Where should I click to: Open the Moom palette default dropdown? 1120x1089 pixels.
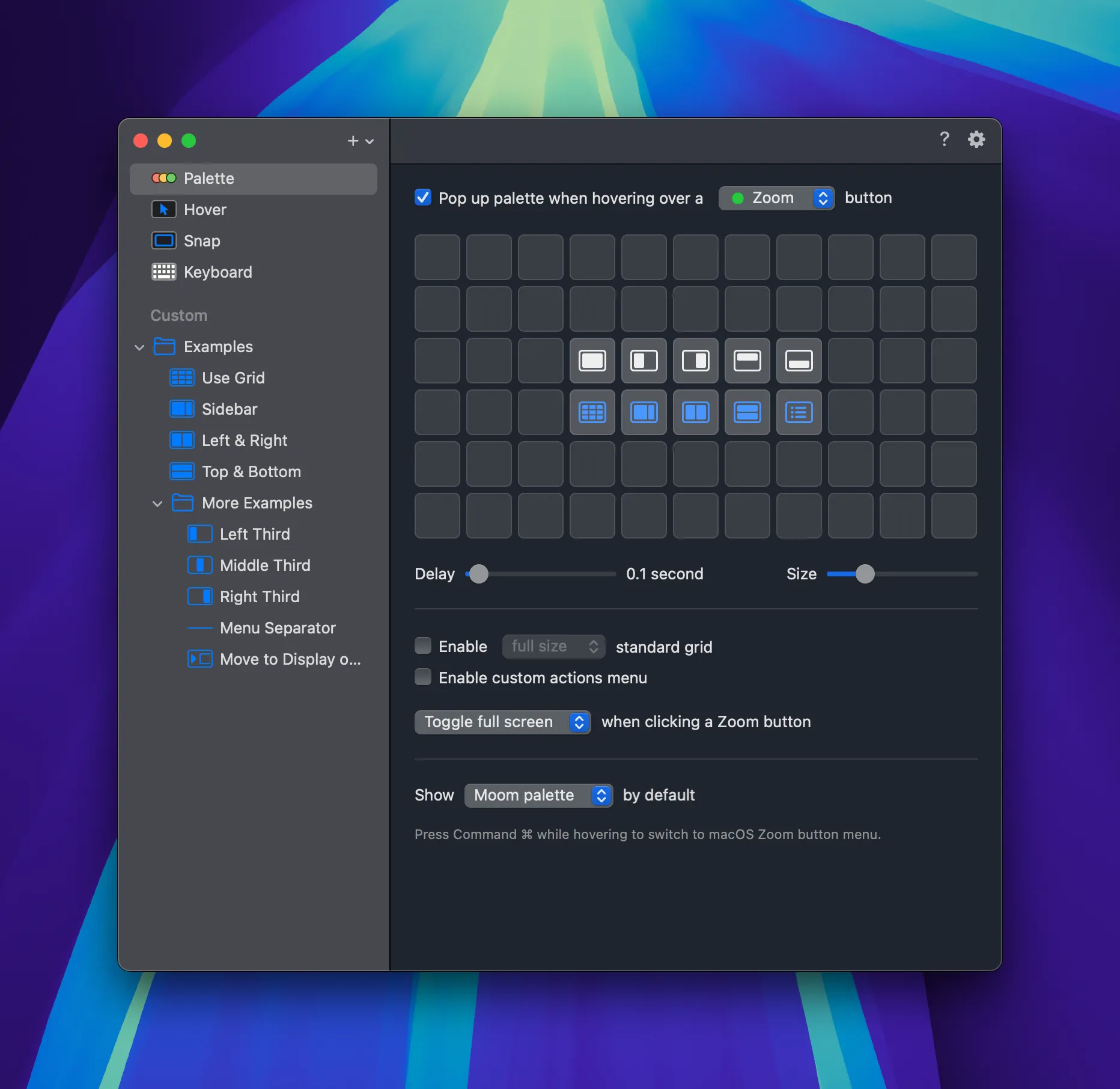[x=538, y=795]
